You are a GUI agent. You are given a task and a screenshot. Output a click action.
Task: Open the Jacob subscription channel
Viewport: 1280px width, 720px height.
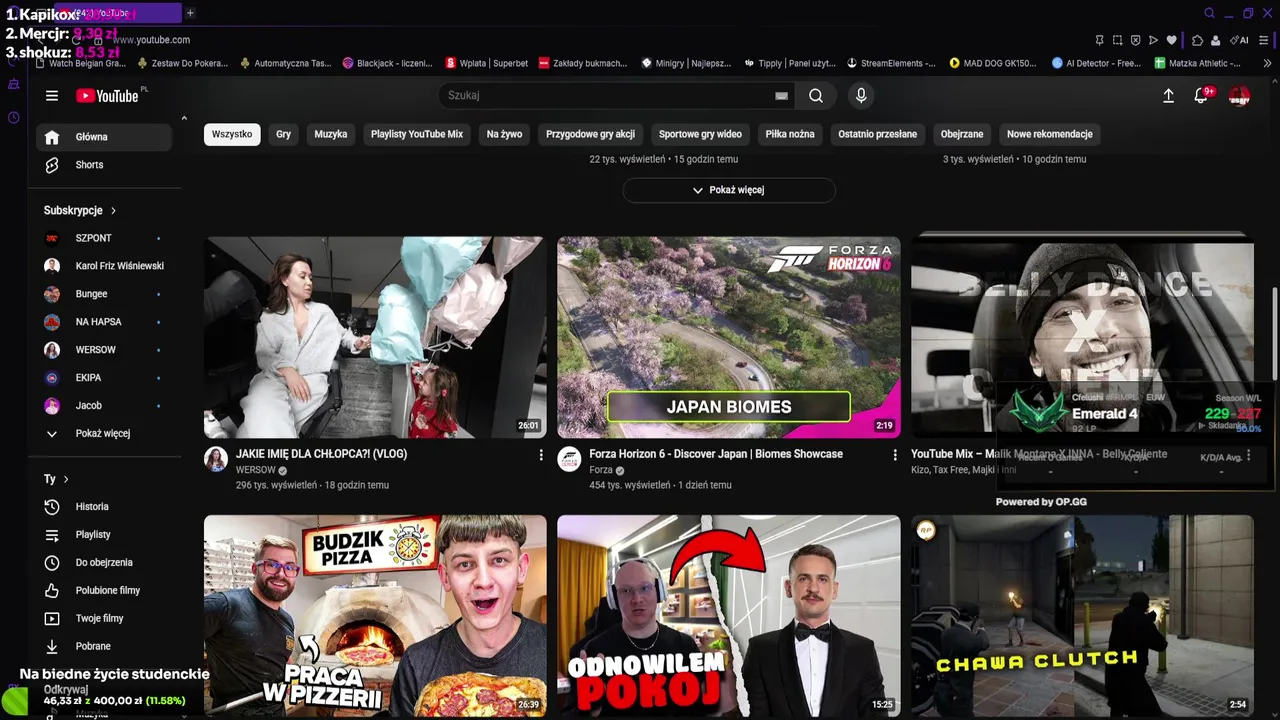coord(104,406)
